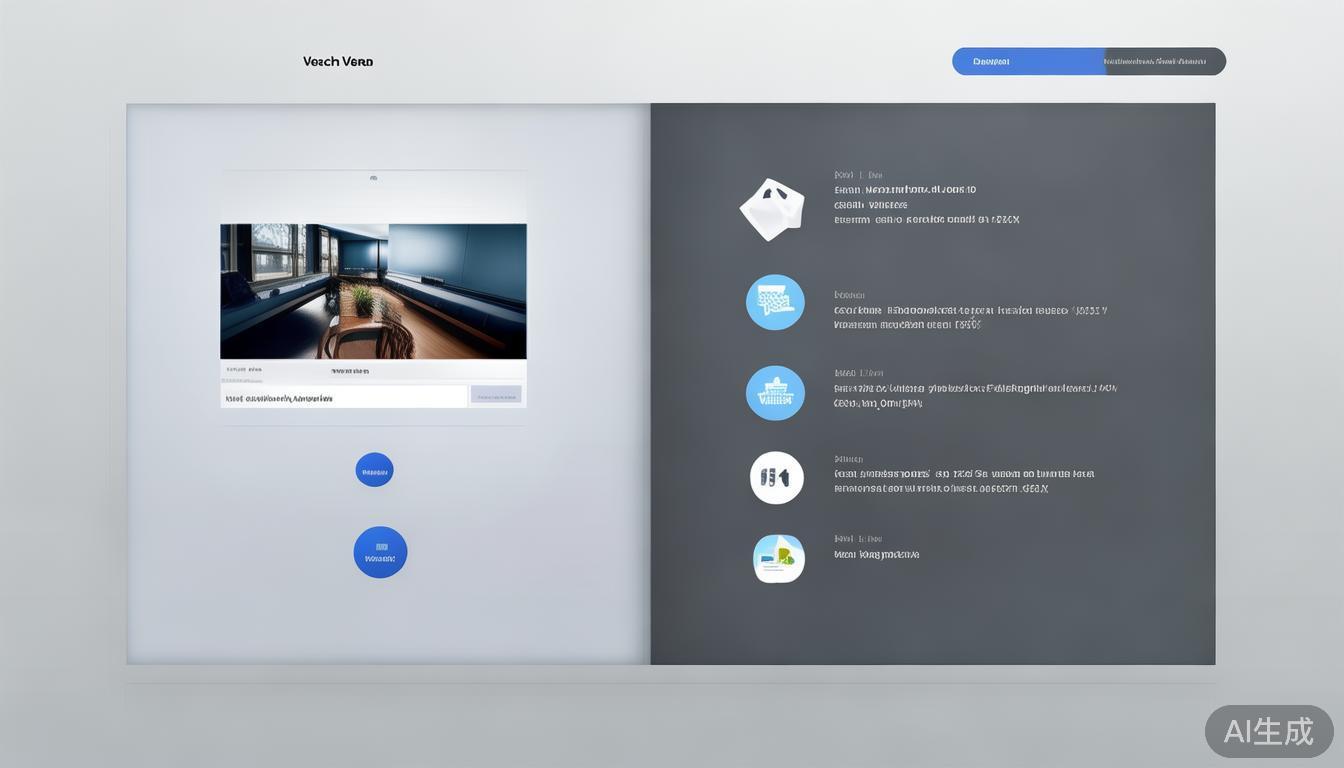Click the text beside the dark-bars icon

pos(963,481)
